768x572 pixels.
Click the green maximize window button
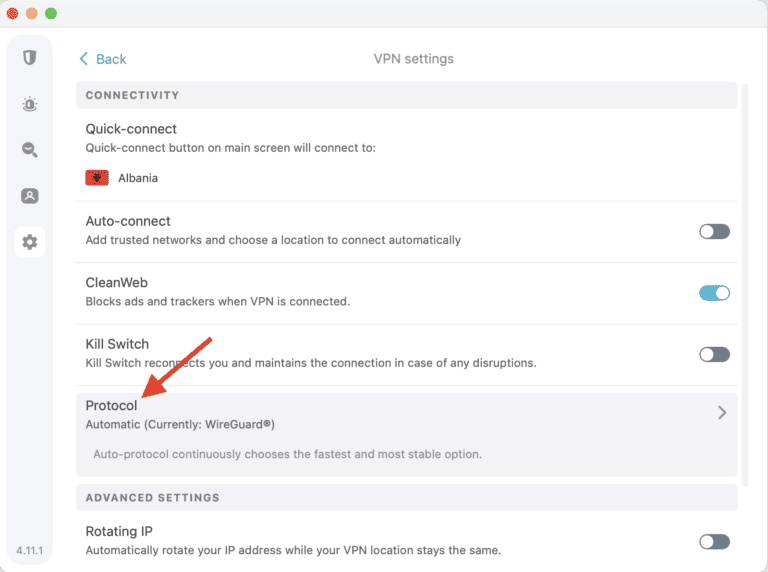coord(51,13)
